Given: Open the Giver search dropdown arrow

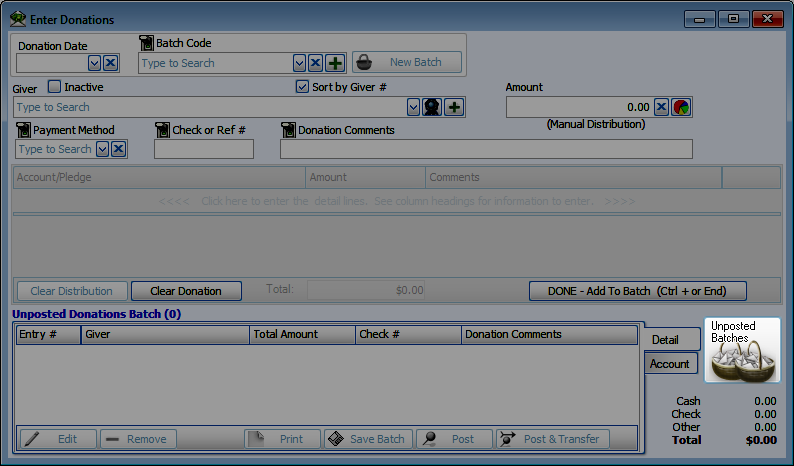Looking at the screenshot, I should (413, 107).
